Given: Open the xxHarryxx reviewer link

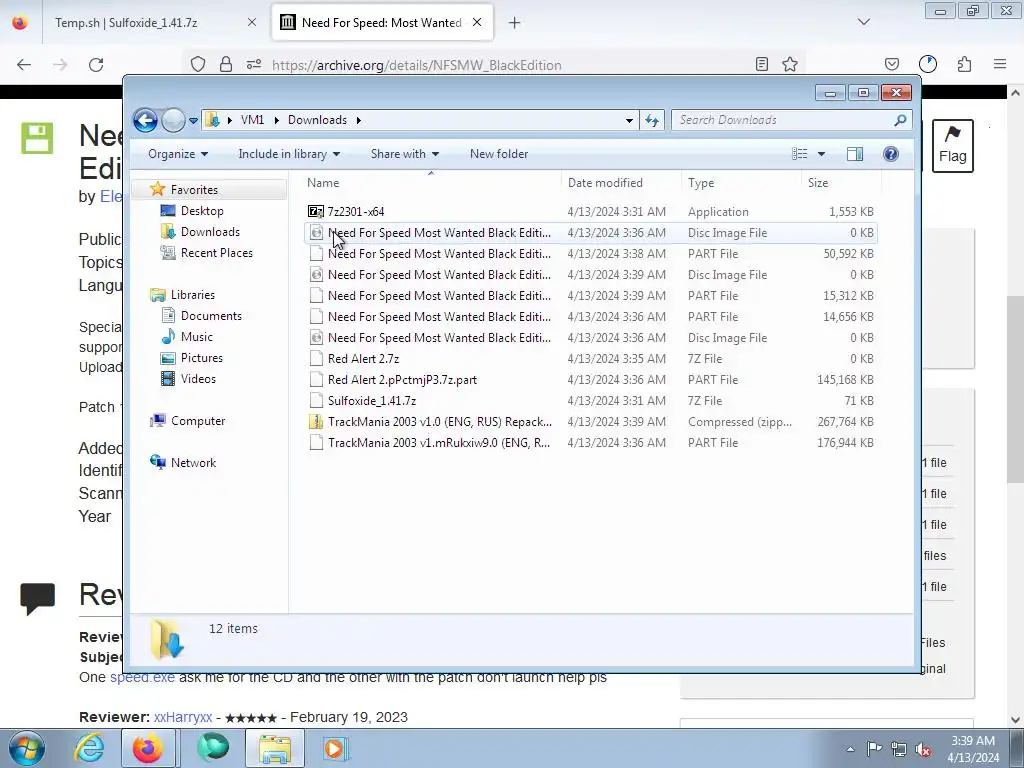Looking at the screenshot, I should tap(183, 717).
